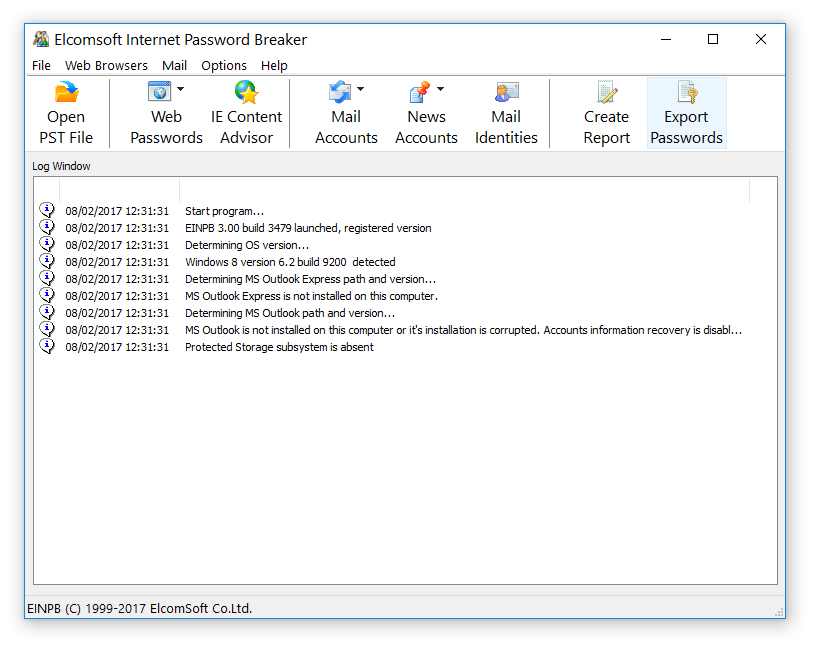Open the Web Browsers menu

click(x=106, y=66)
